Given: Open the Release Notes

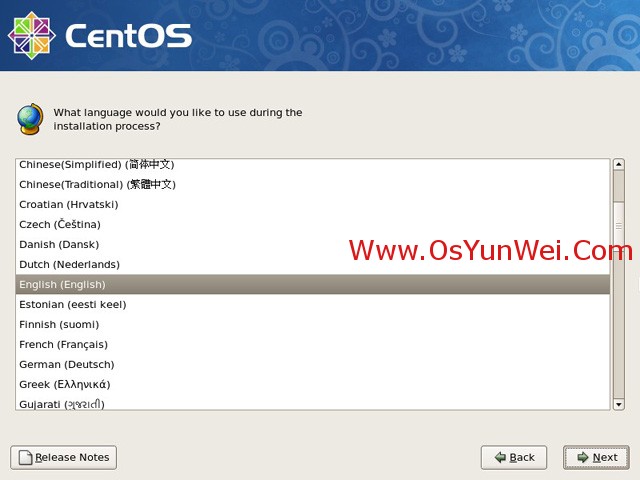Looking at the screenshot, I should click(x=64, y=458).
